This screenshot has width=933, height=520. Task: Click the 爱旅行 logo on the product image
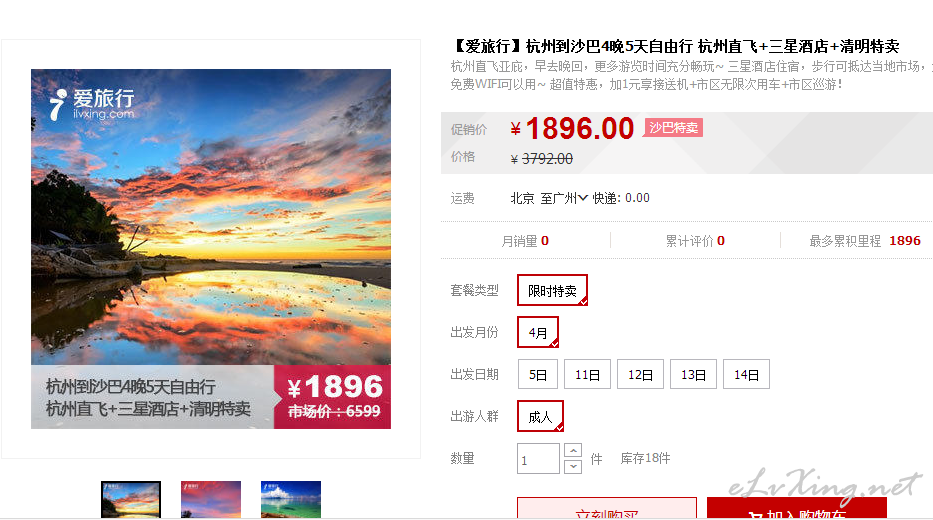tap(92, 104)
